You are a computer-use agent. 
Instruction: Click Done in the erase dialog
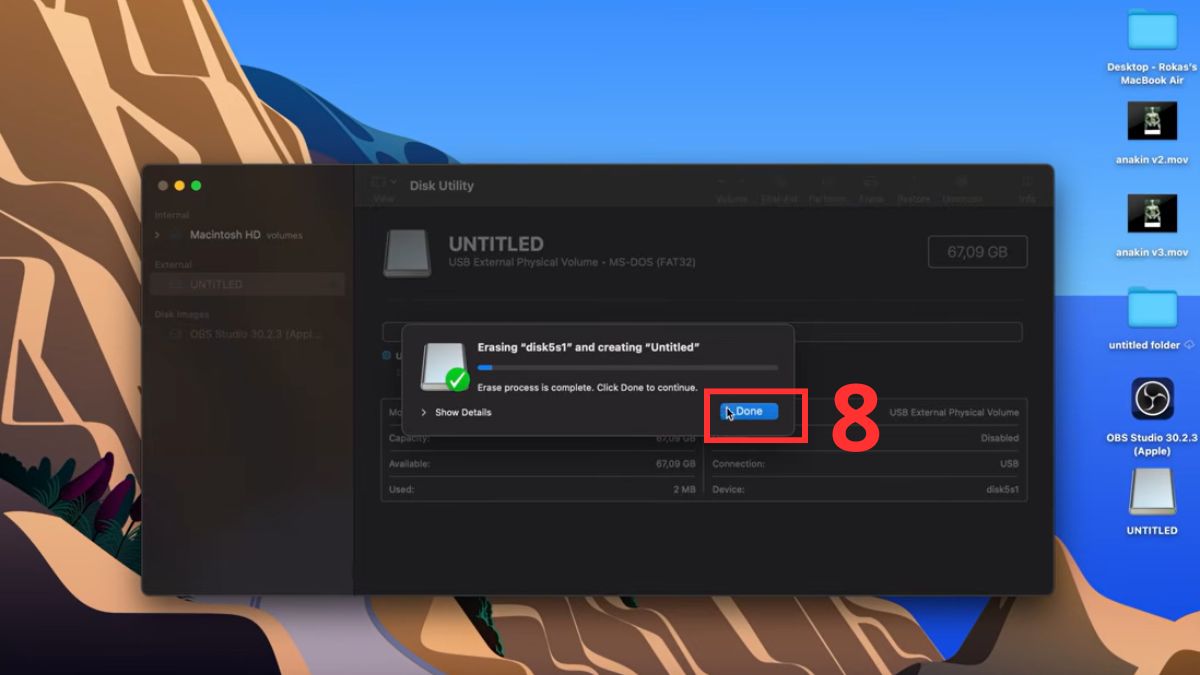749,412
